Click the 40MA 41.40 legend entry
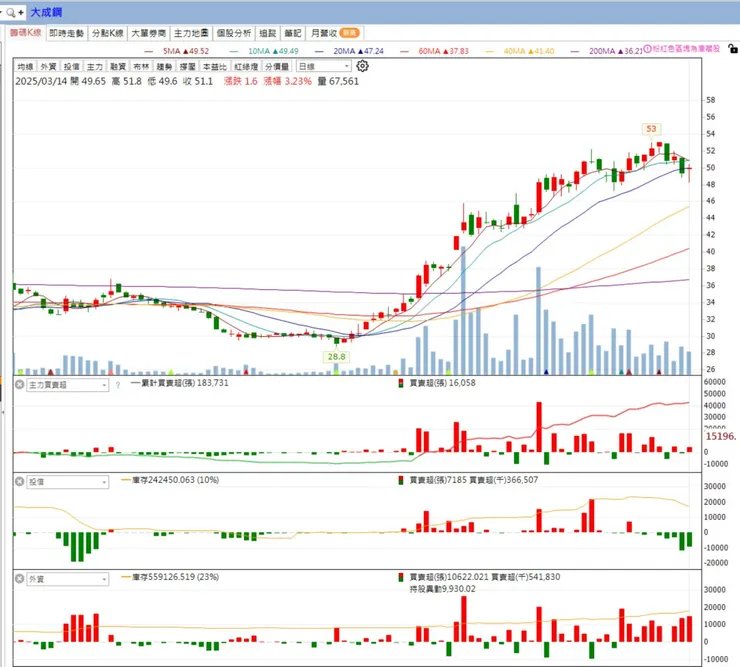Screen dimensions: 740x667 [x=520, y=51]
